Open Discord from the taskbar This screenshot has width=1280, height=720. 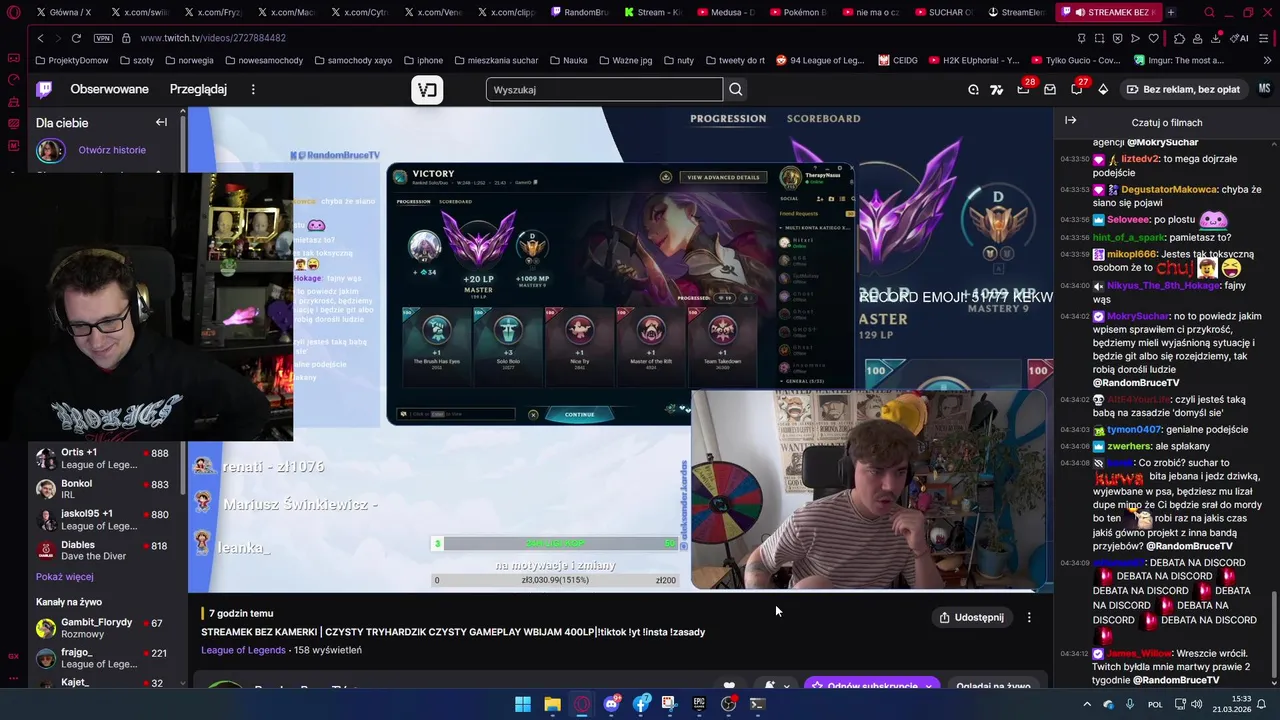(611, 704)
